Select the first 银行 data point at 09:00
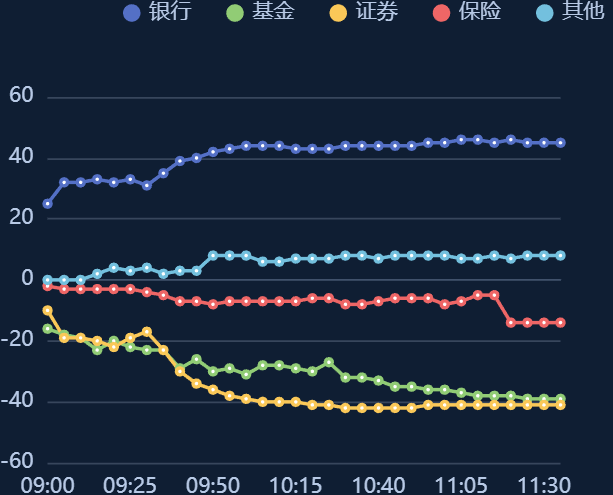Viewport: 613px width, 495px height. (47, 204)
